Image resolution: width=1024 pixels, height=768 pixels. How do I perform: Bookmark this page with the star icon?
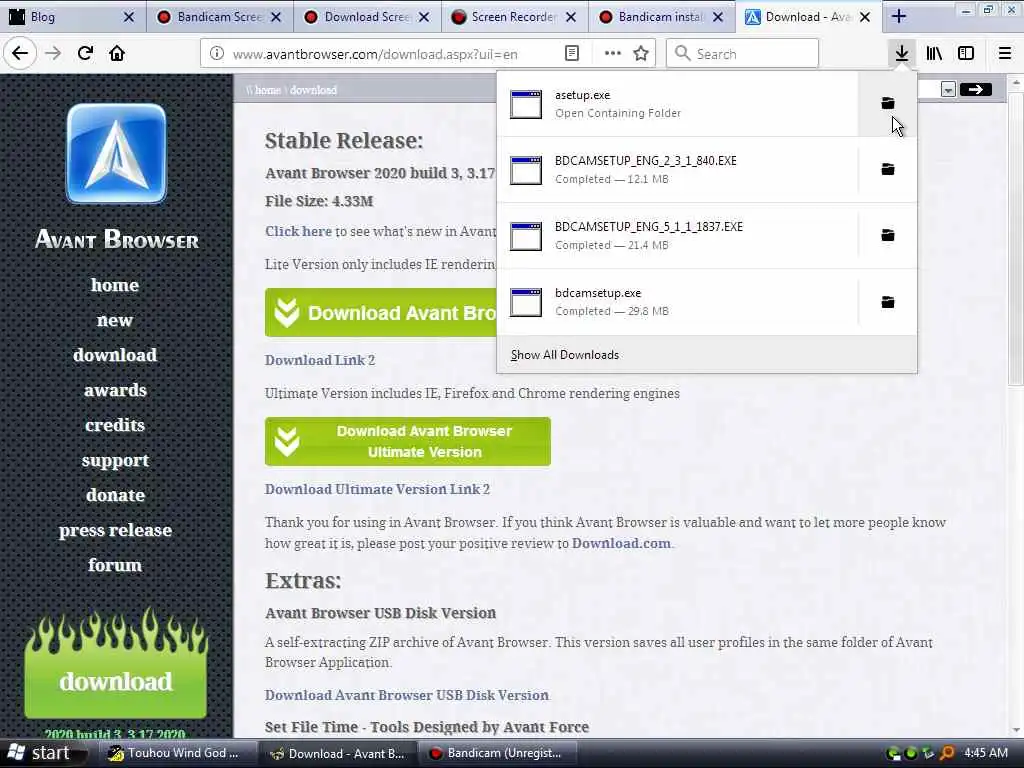(641, 54)
